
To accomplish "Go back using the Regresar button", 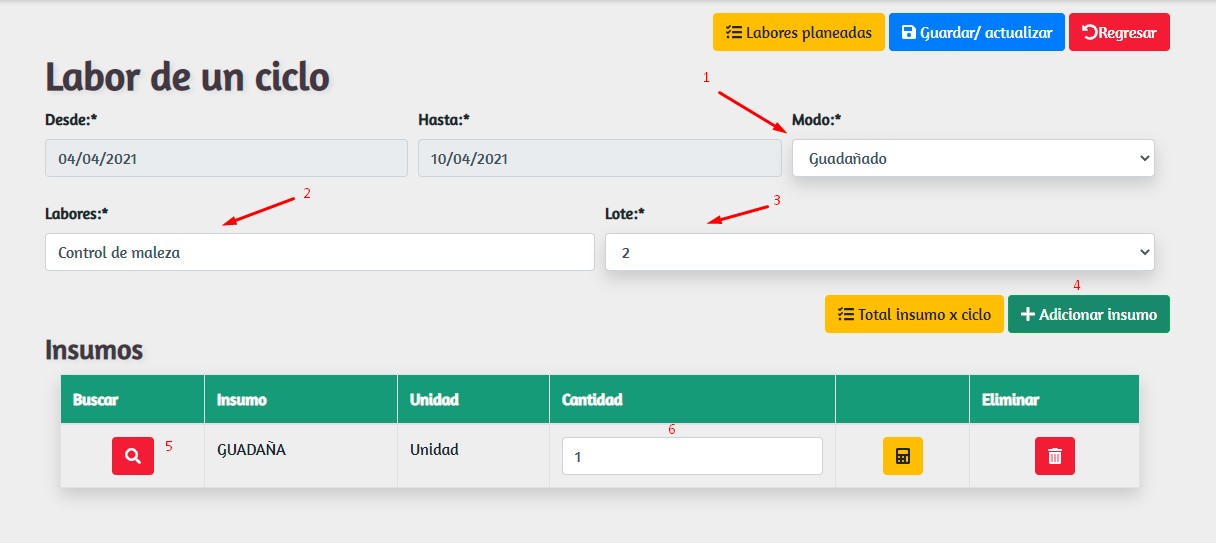I will [1118, 32].
